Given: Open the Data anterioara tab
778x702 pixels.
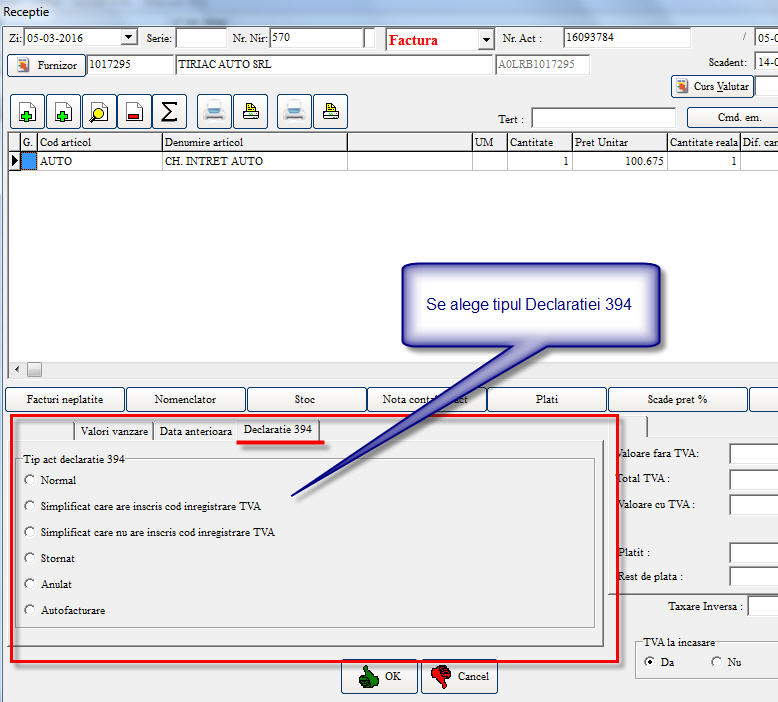Looking at the screenshot, I should [x=195, y=431].
